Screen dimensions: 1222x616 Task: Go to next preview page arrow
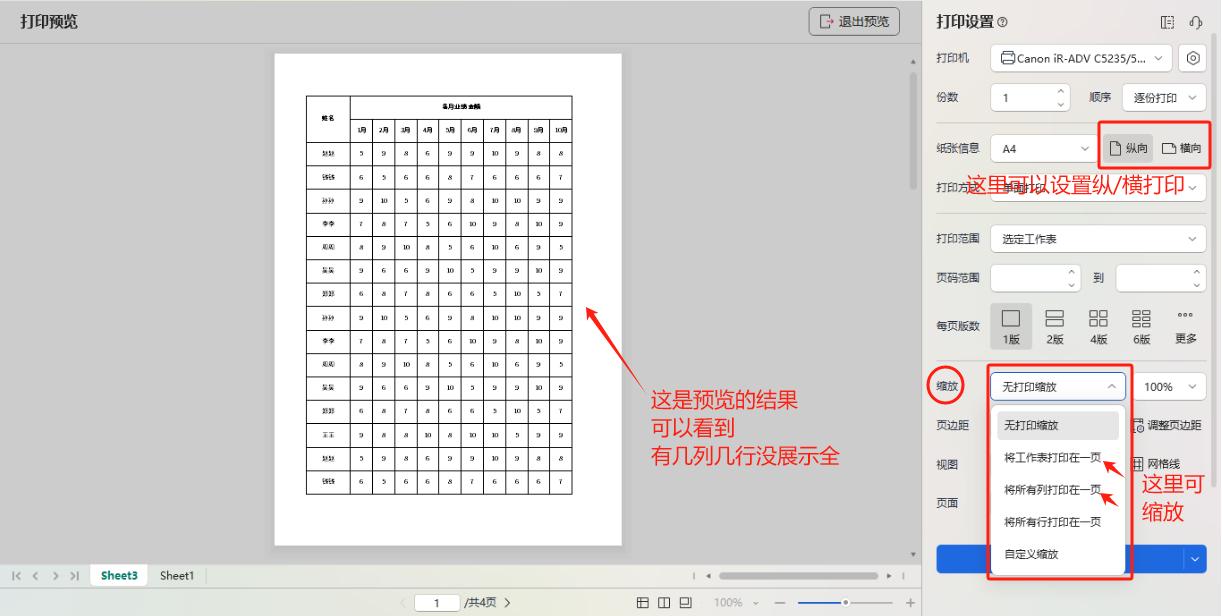click(x=507, y=603)
